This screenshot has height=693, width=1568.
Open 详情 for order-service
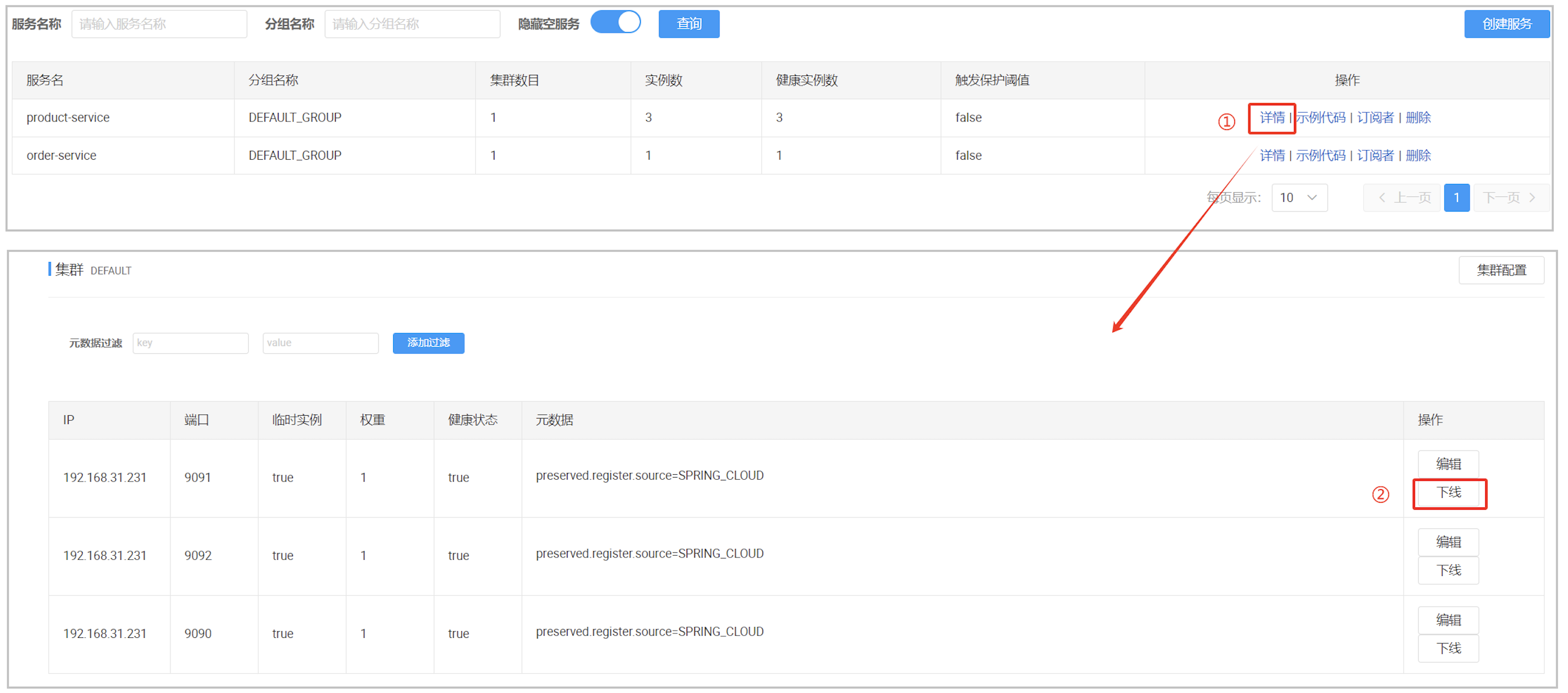point(1272,155)
